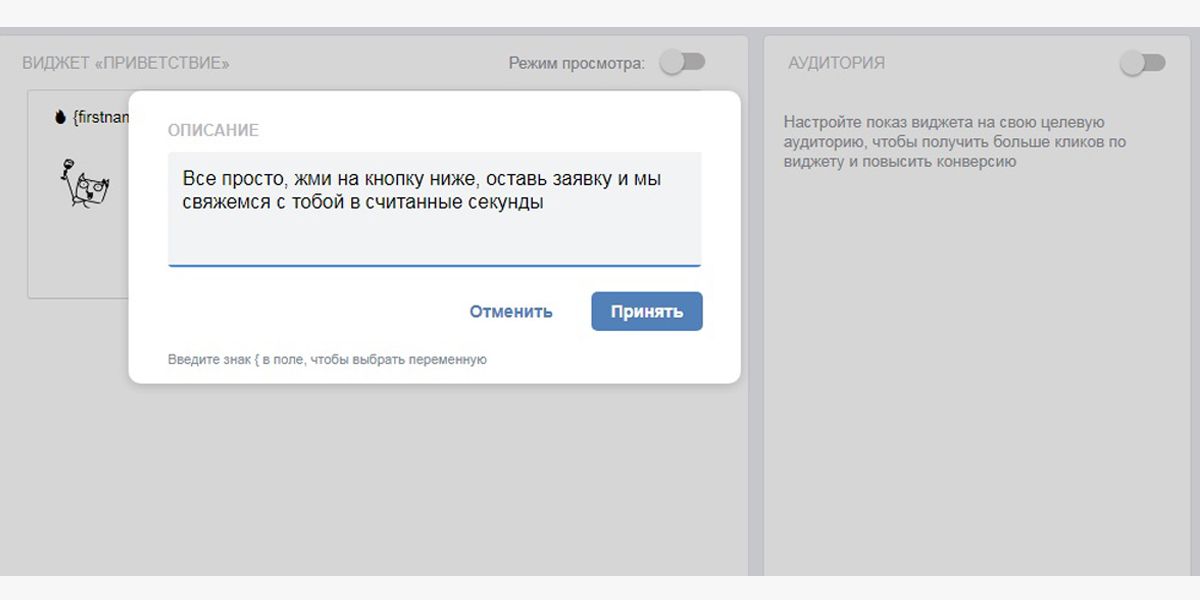The height and width of the screenshot is (600, 1200).
Task: Click the start of text Все просто
Action: 183,179
